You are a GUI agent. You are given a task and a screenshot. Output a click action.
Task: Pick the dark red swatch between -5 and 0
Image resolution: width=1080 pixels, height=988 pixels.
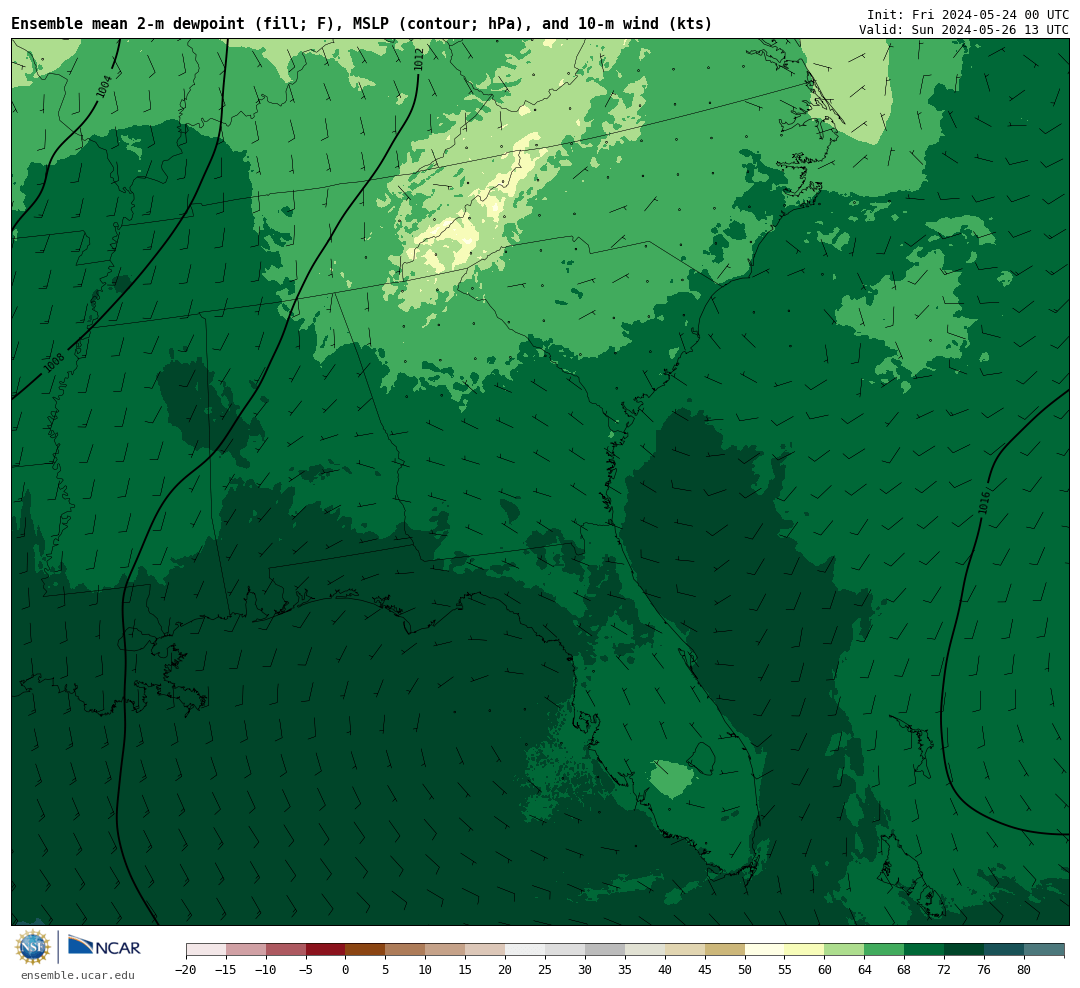[x=326, y=950]
